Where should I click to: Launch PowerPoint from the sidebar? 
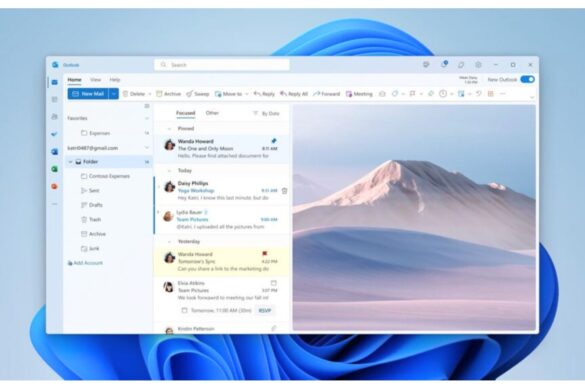tap(54, 186)
